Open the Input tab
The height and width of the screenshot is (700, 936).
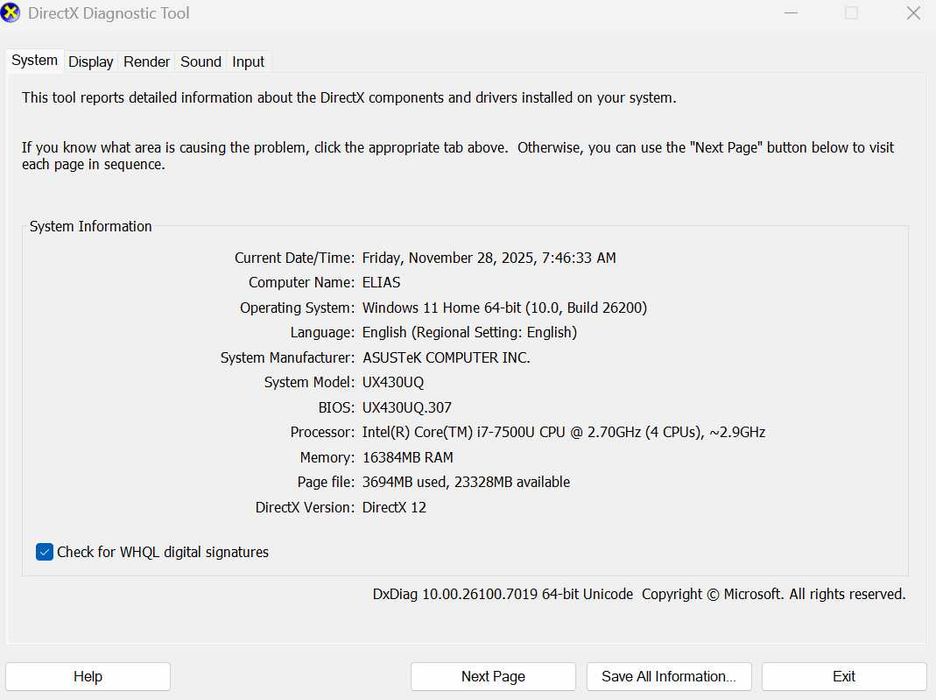click(248, 62)
